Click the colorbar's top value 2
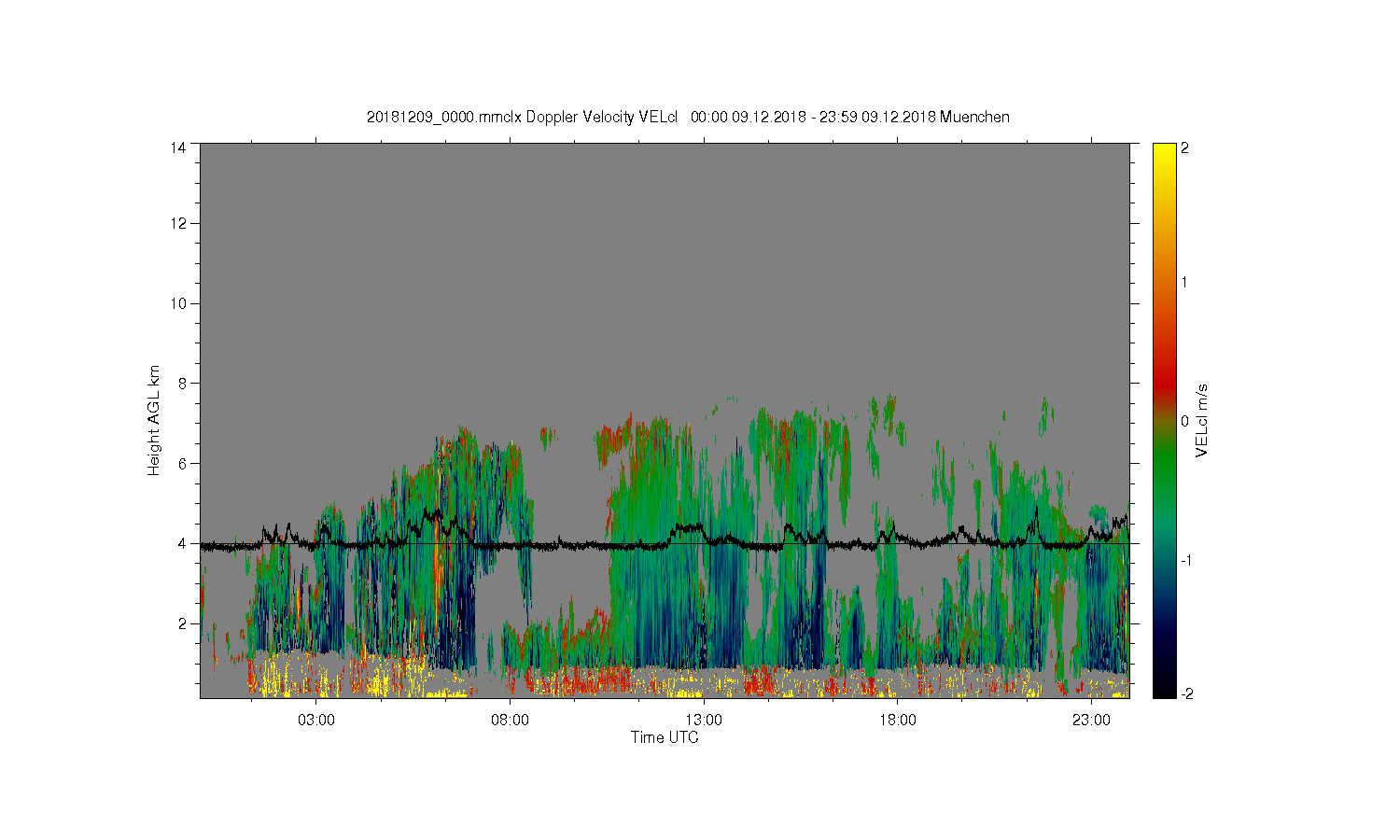Screen dimensions: 1400x840 1184,147
